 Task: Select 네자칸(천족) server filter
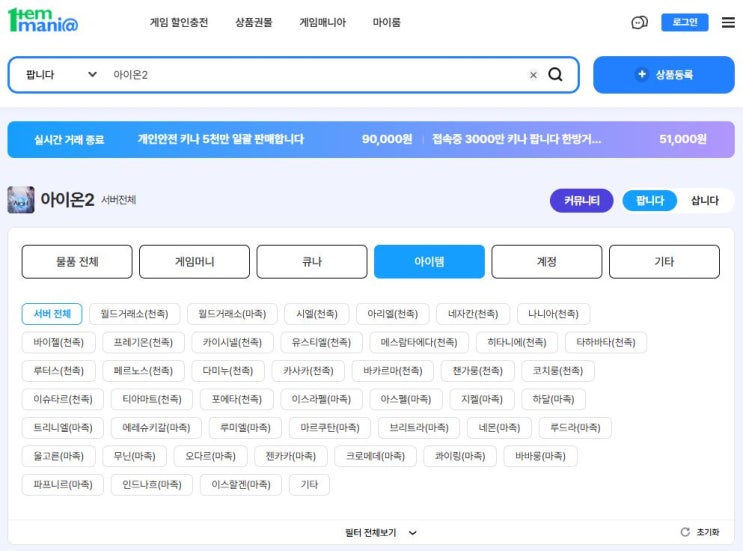point(473,314)
